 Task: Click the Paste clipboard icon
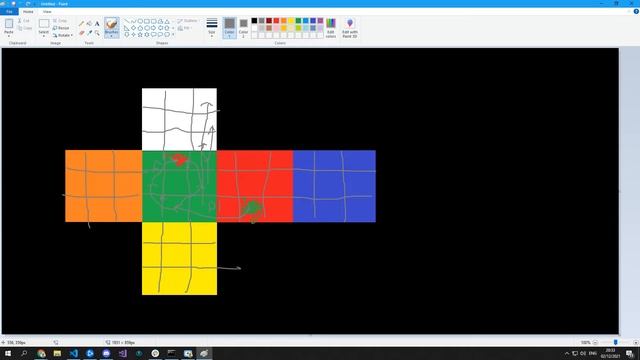coord(9,24)
